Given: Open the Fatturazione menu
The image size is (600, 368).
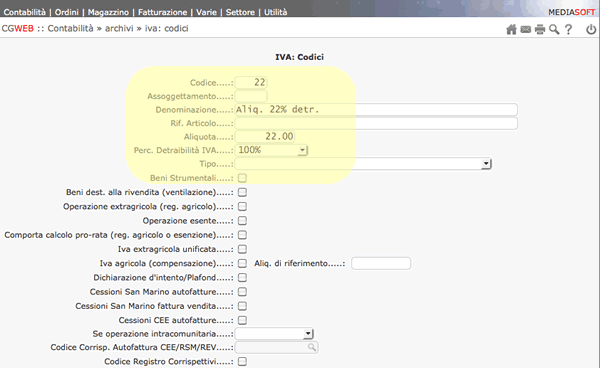Looking at the screenshot, I should [163, 12].
